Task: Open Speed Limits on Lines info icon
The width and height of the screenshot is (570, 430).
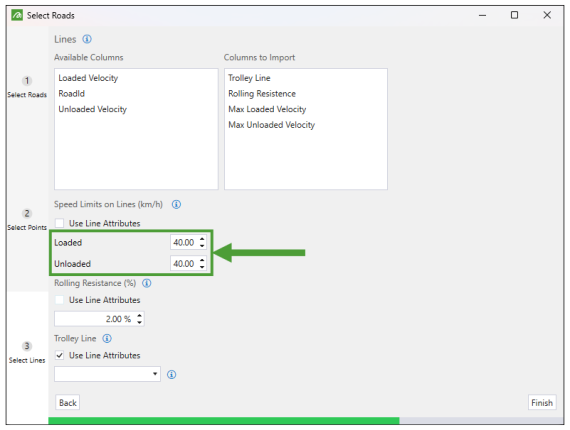Action: tap(176, 204)
